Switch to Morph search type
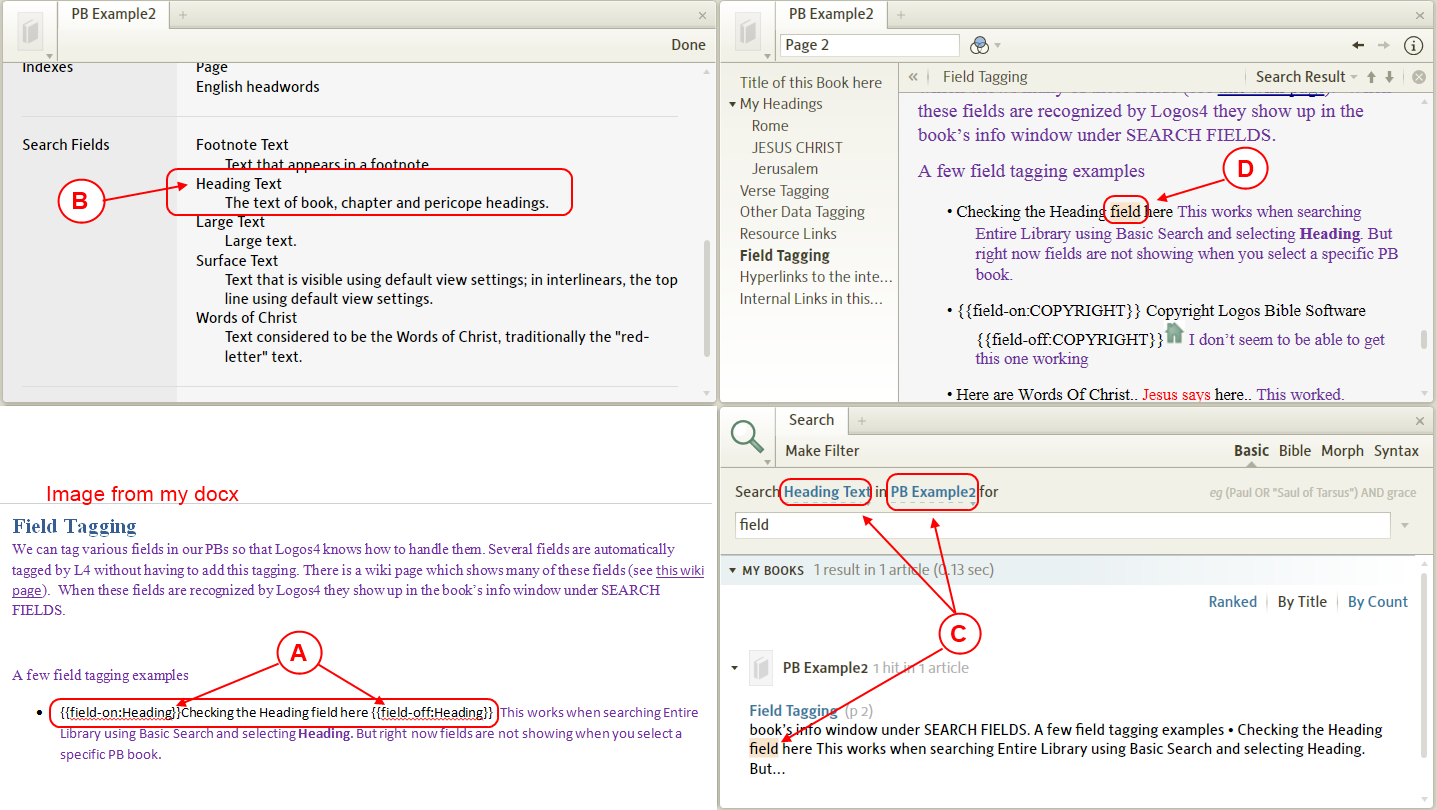The height and width of the screenshot is (810, 1437). 1342,451
